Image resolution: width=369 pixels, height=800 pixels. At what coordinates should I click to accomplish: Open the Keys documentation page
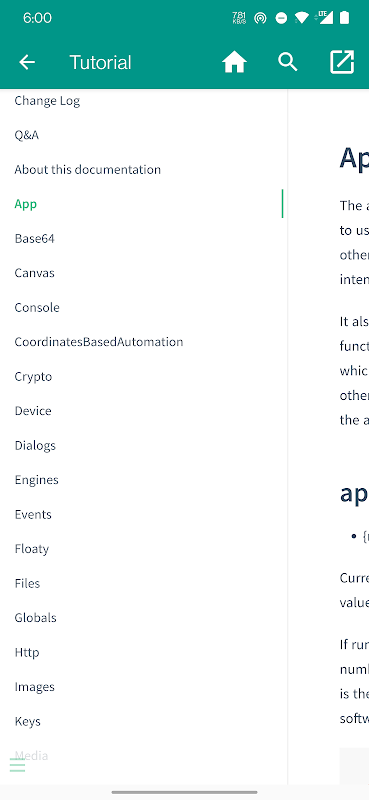click(x=28, y=721)
